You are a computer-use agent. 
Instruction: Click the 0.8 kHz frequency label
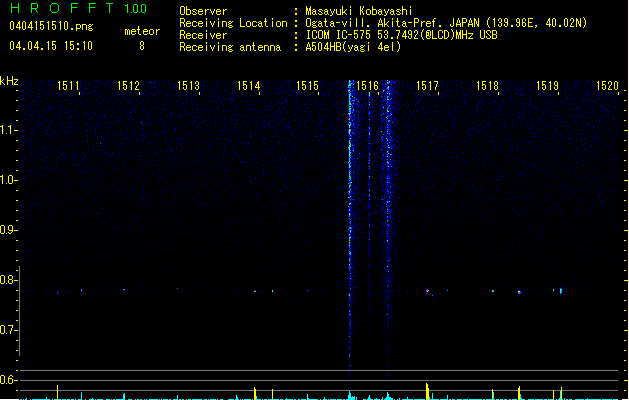[x=8, y=280]
